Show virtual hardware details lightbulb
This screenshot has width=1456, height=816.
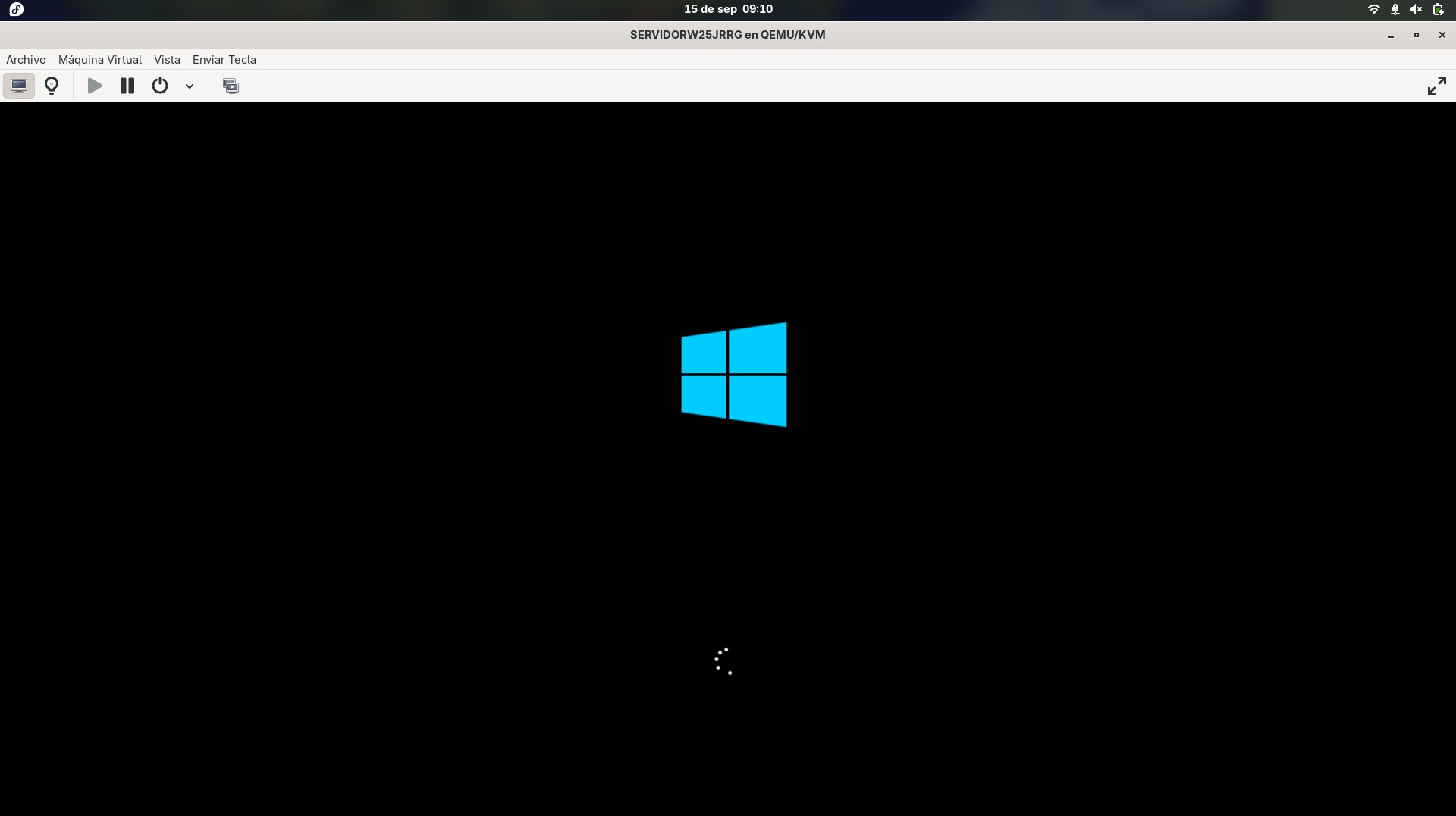52,86
